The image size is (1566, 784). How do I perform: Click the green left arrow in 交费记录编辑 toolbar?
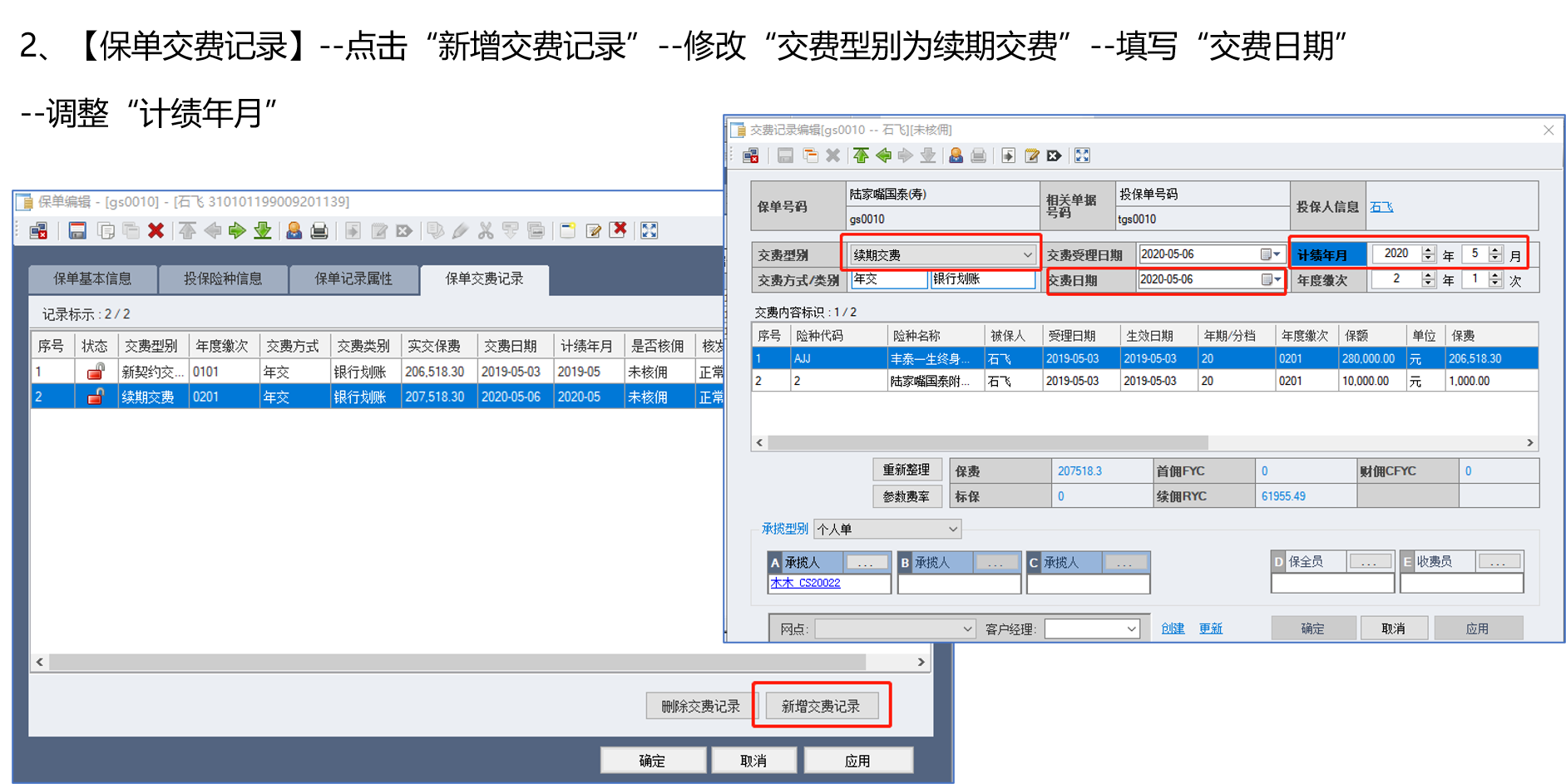tap(883, 155)
